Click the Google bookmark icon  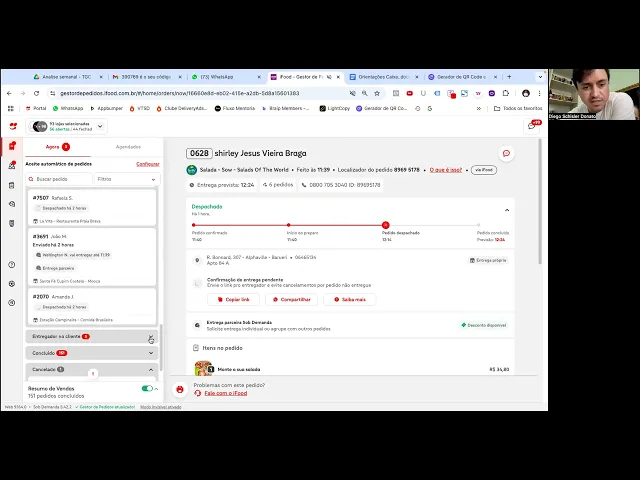(x=430, y=109)
